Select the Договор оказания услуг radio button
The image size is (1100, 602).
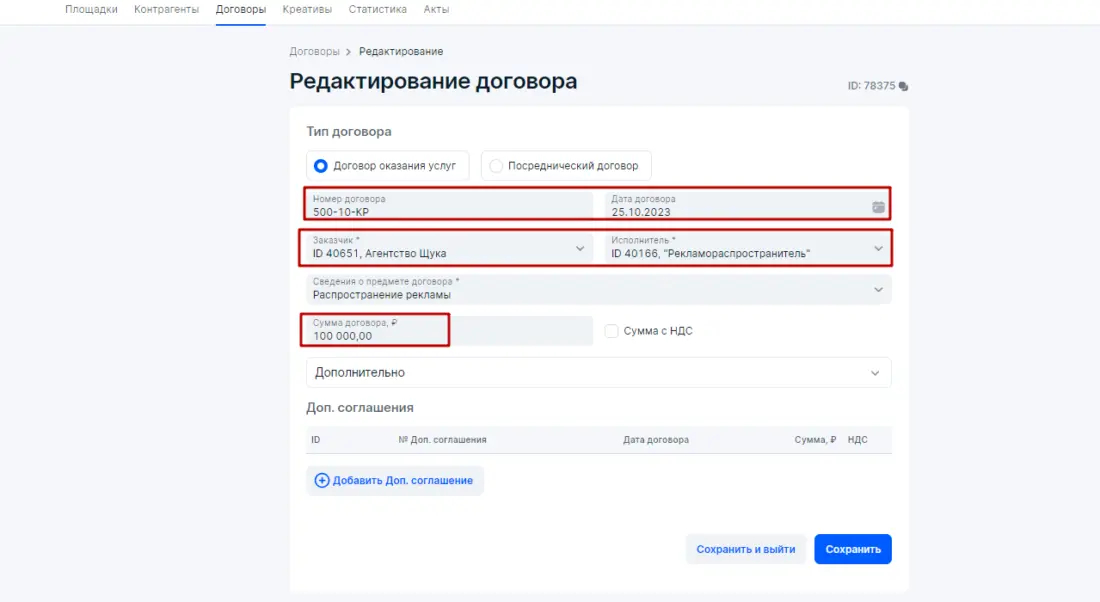click(x=321, y=166)
